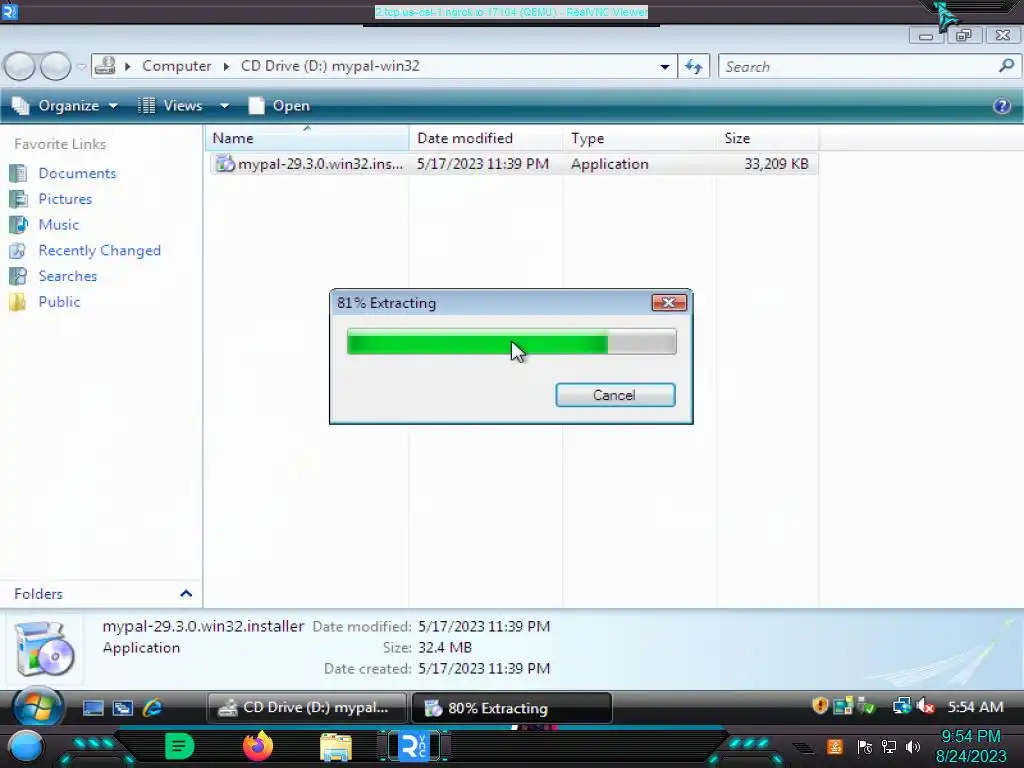Click the muted volume tray icon in Vista

tap(925, 706)
